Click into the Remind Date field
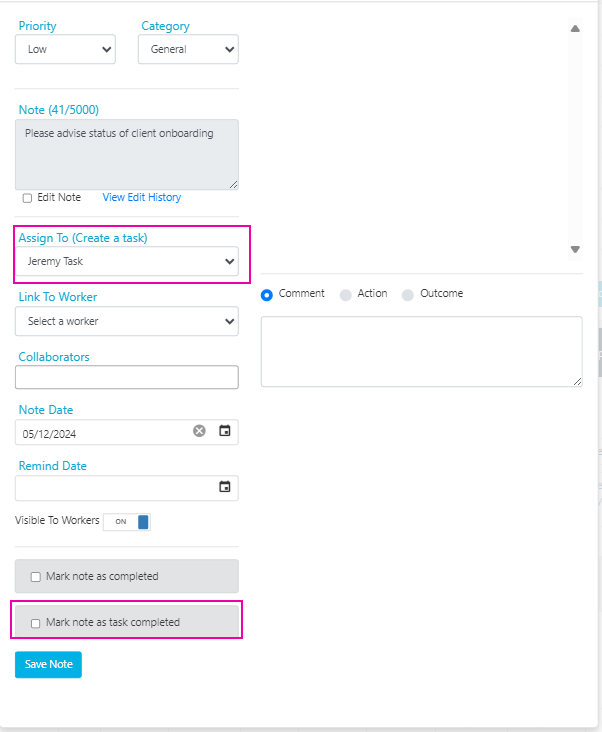Screen dimensions: 602x732 point(126,488)
